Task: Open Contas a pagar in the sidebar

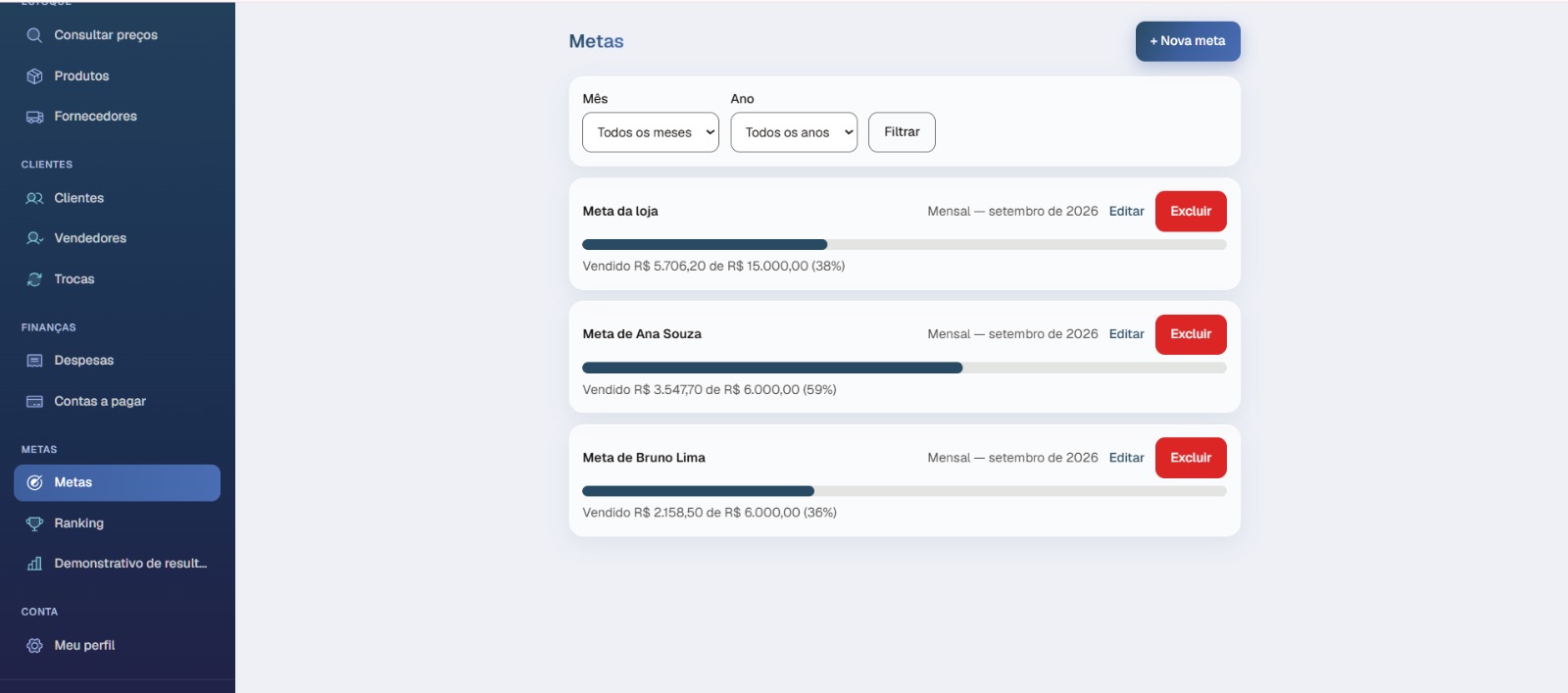Action: [117, 401]
